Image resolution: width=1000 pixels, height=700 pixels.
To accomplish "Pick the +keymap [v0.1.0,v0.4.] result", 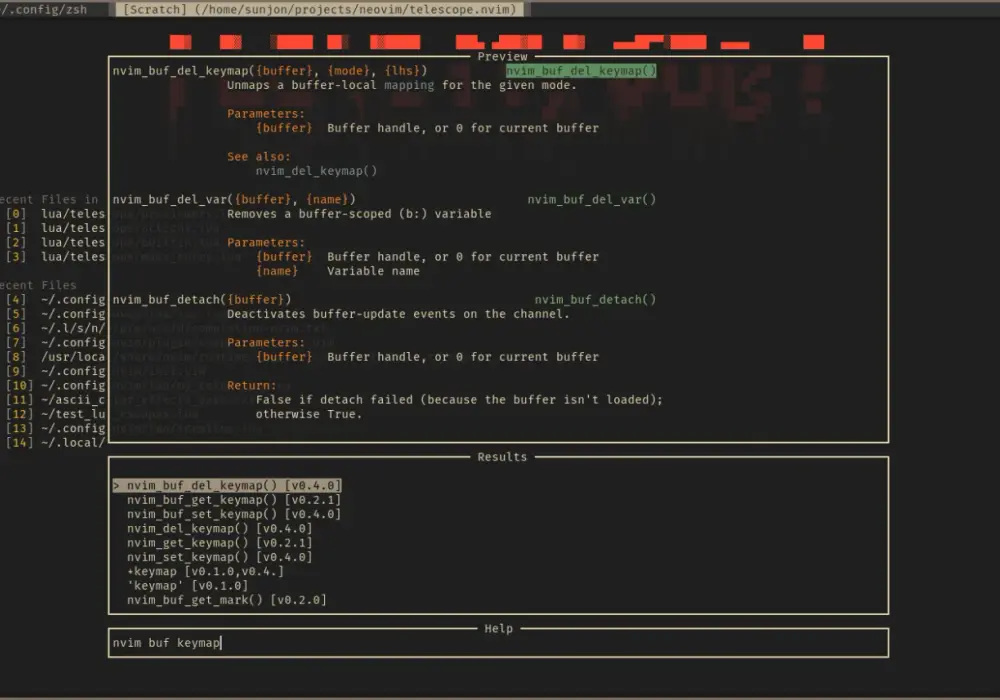I will point(205,571).
